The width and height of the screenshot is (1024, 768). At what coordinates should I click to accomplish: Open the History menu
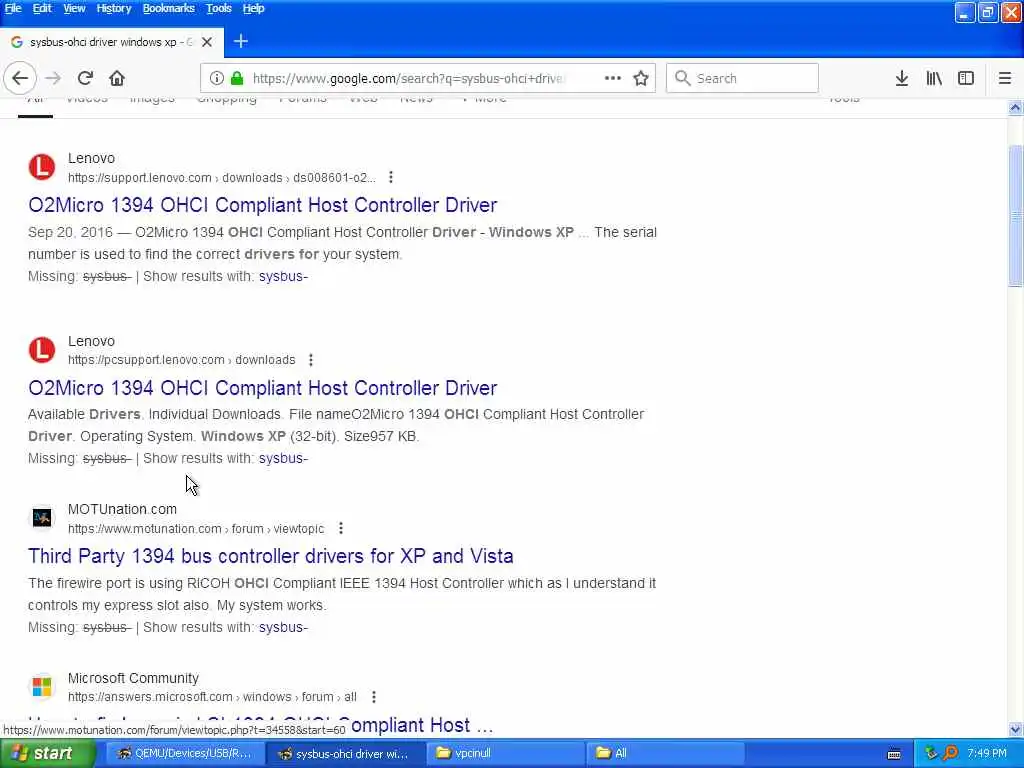click(x=114, y=8)
